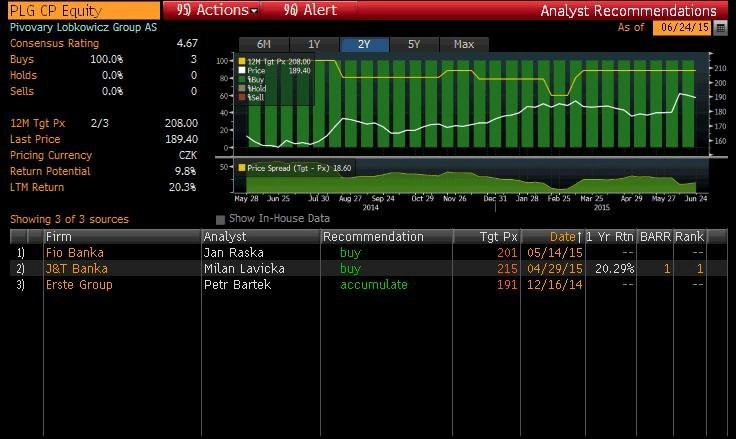Click the red %Sell legend swatch
The image size is (736, 439).
pyautogui.click(x=242, y=97)
